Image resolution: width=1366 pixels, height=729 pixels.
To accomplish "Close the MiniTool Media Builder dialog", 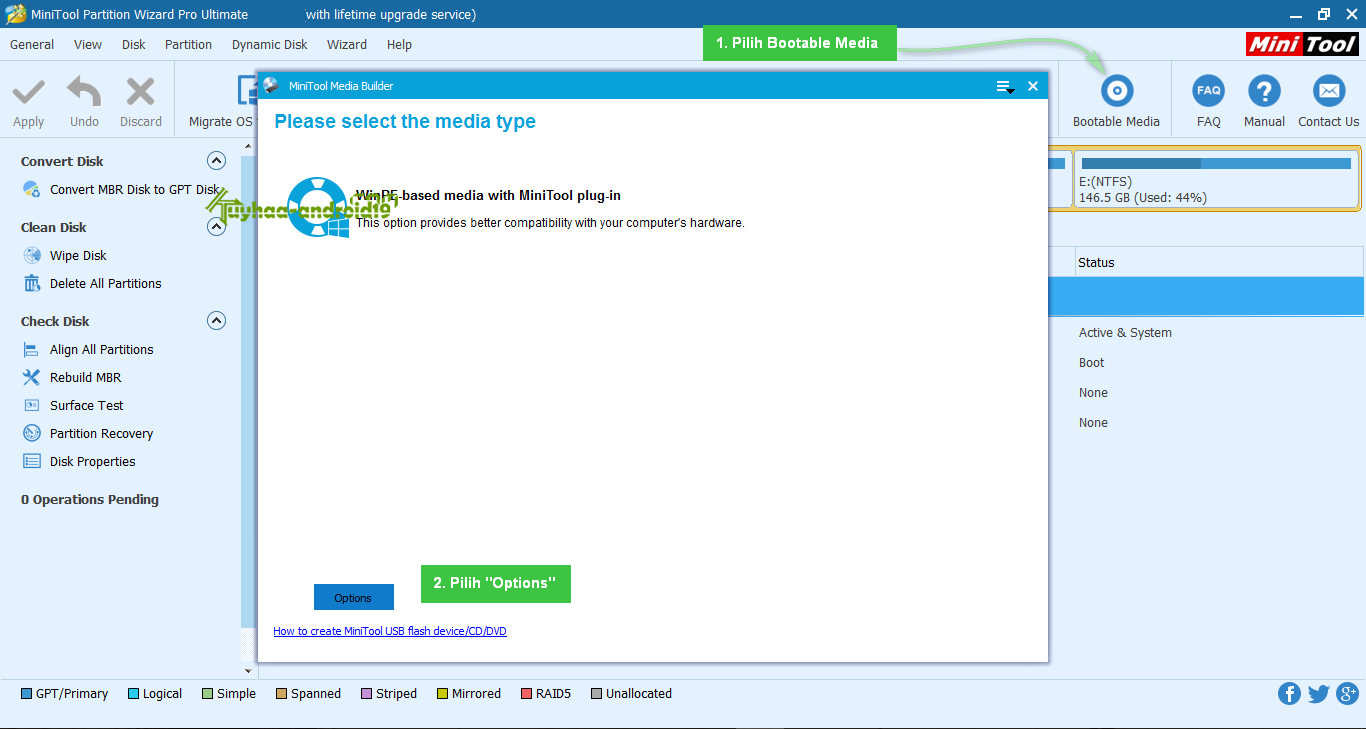I will point(1033,86).
